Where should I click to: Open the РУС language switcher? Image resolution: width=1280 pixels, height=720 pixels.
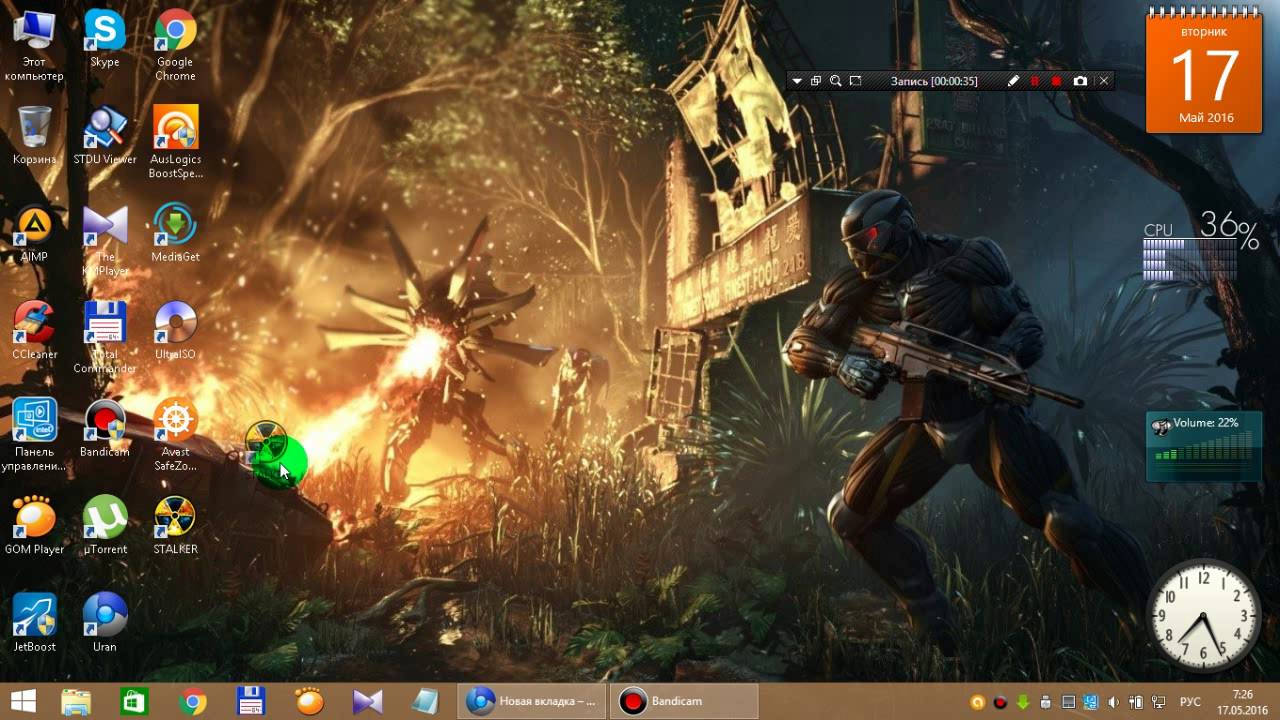tap(1190, 702)
